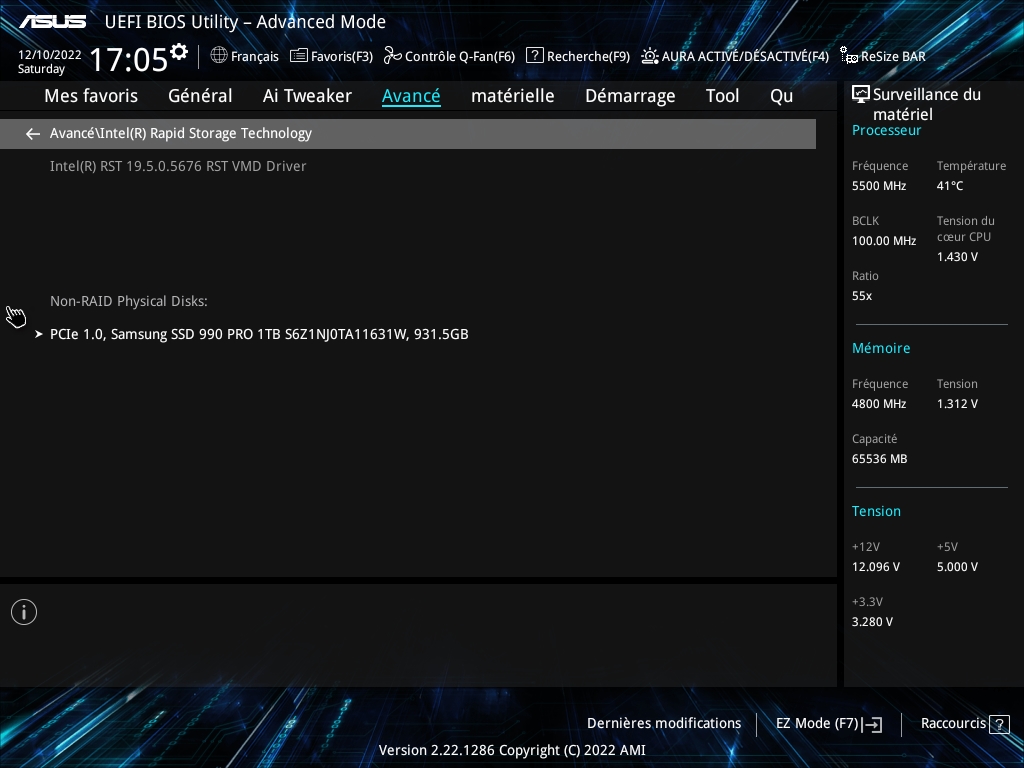Click the 55x ratio value

[862, 296]
